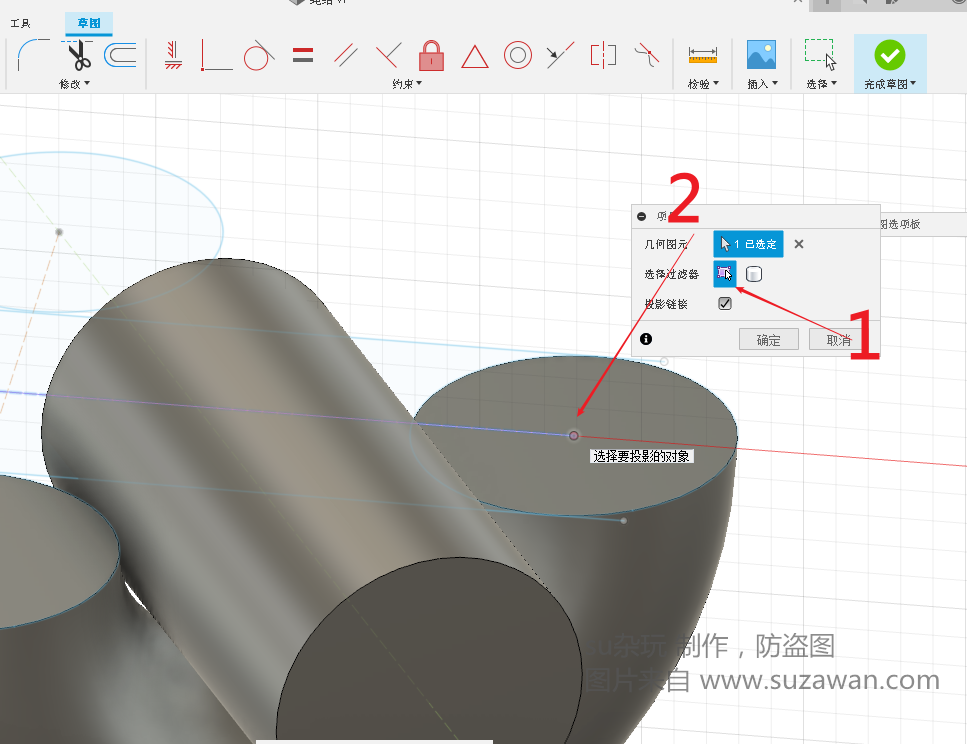The image size is (967, 744).
Task: Collapse the Project dialog with the minus icon
Action: point(641,216)
